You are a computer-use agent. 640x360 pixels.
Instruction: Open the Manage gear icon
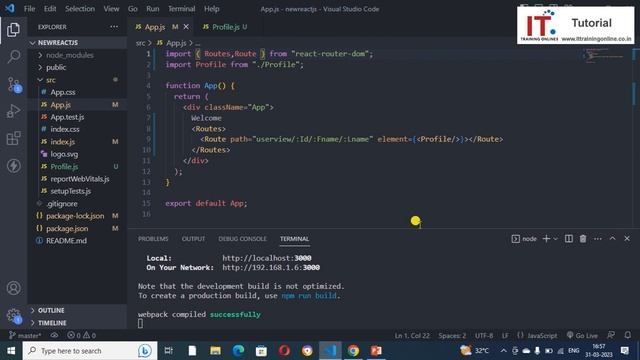pyautogui.click(x=13, y=316)
